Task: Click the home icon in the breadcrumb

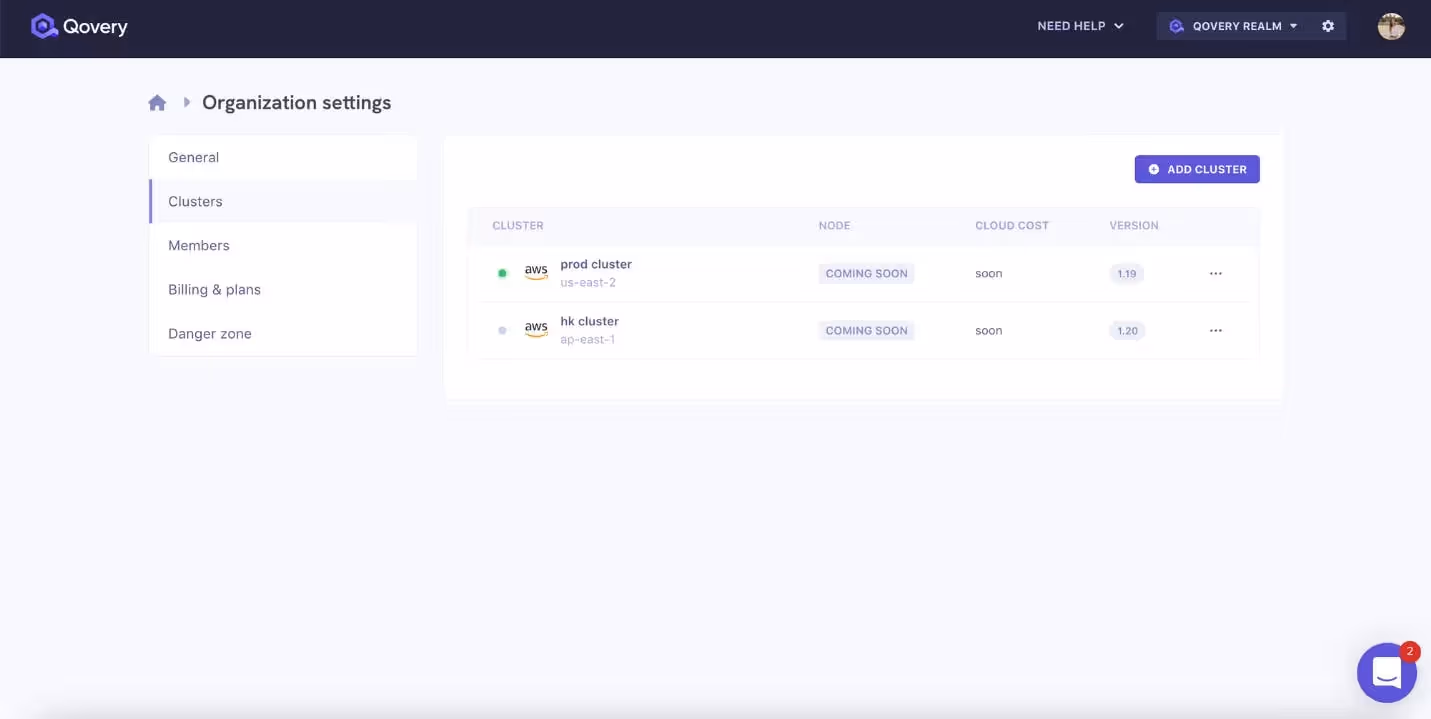Action: click(x=157, y=101)
